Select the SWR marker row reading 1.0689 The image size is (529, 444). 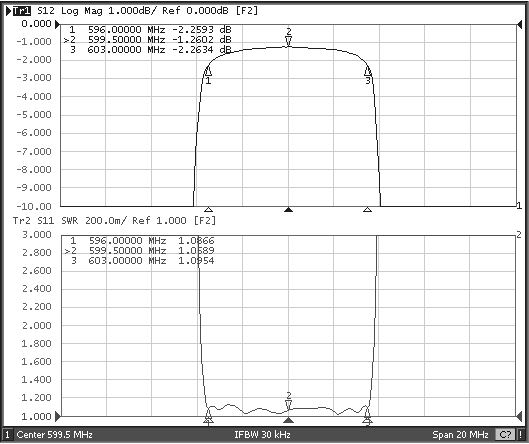coord(139,251)
